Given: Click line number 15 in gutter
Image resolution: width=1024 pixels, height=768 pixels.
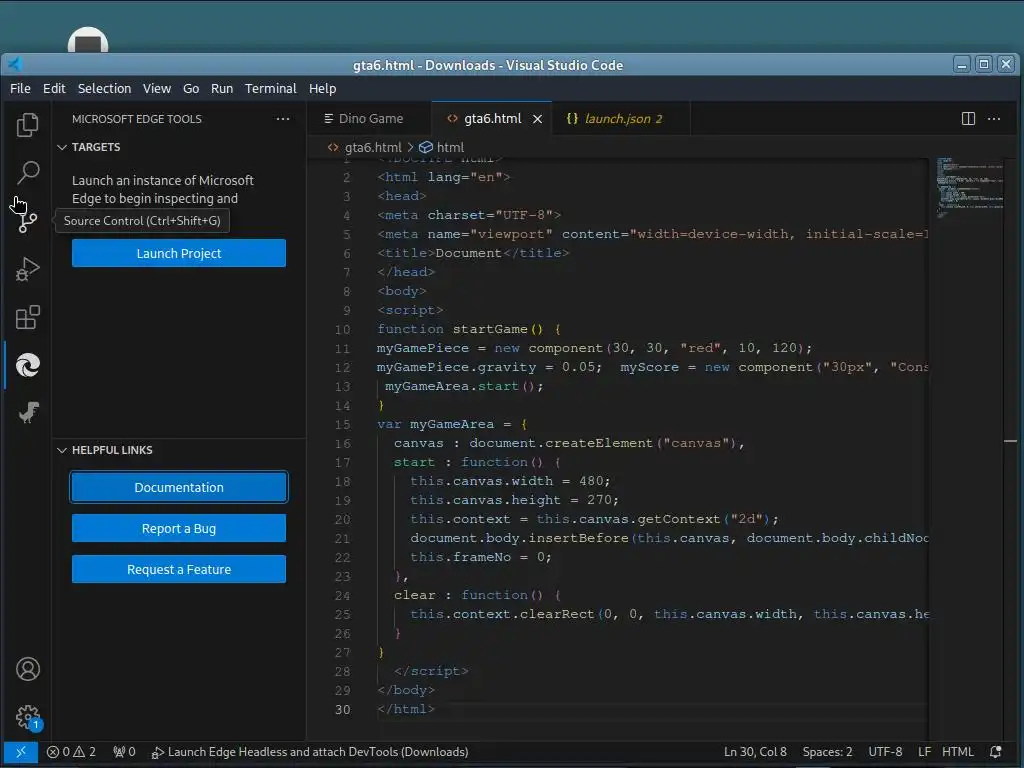Looking at the screenshot, I should click(342, 424).
